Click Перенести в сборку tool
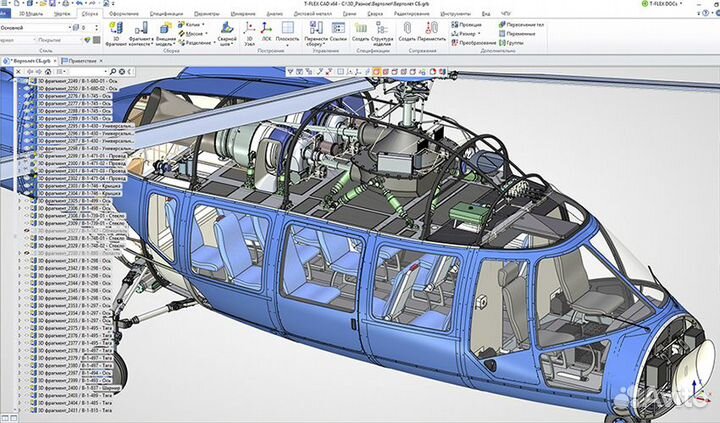 (315, 33)
